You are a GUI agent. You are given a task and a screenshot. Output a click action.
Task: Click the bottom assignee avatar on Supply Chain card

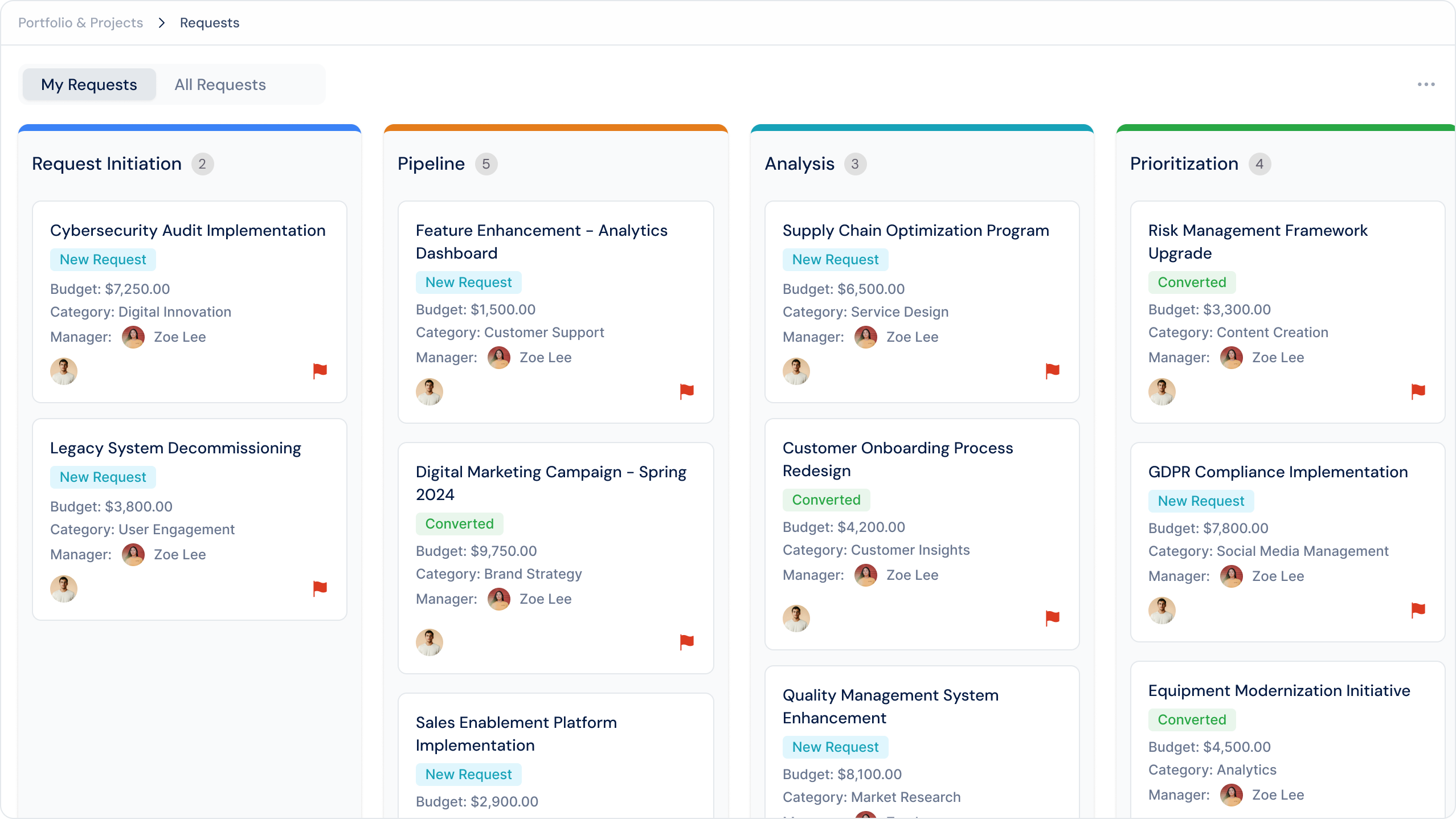[796, 371]
